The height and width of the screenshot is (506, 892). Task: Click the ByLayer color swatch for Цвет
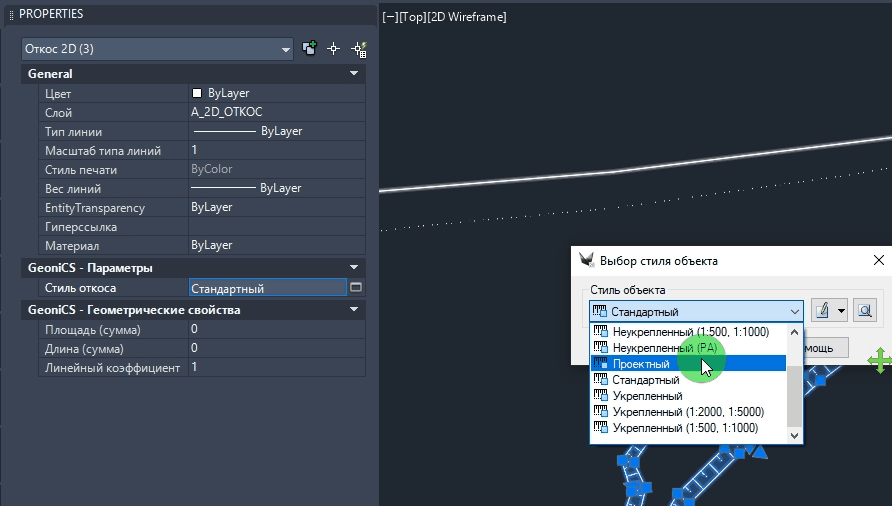coord(197,93)
